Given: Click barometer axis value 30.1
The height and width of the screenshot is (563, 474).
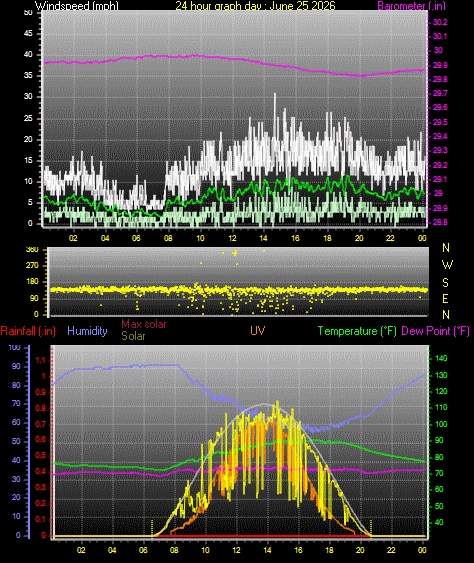Looking at the screenshot, I should coord(440,36).
